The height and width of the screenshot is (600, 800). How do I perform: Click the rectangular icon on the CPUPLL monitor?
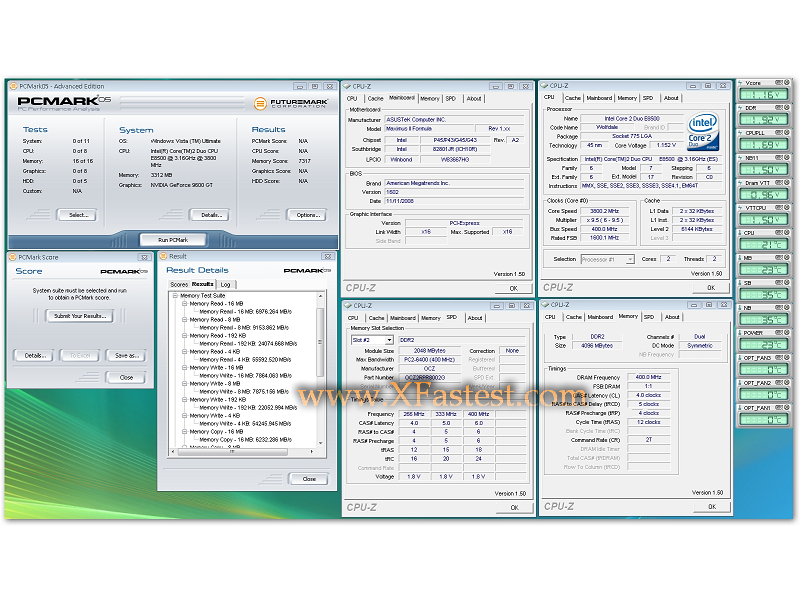coord(779,133)
